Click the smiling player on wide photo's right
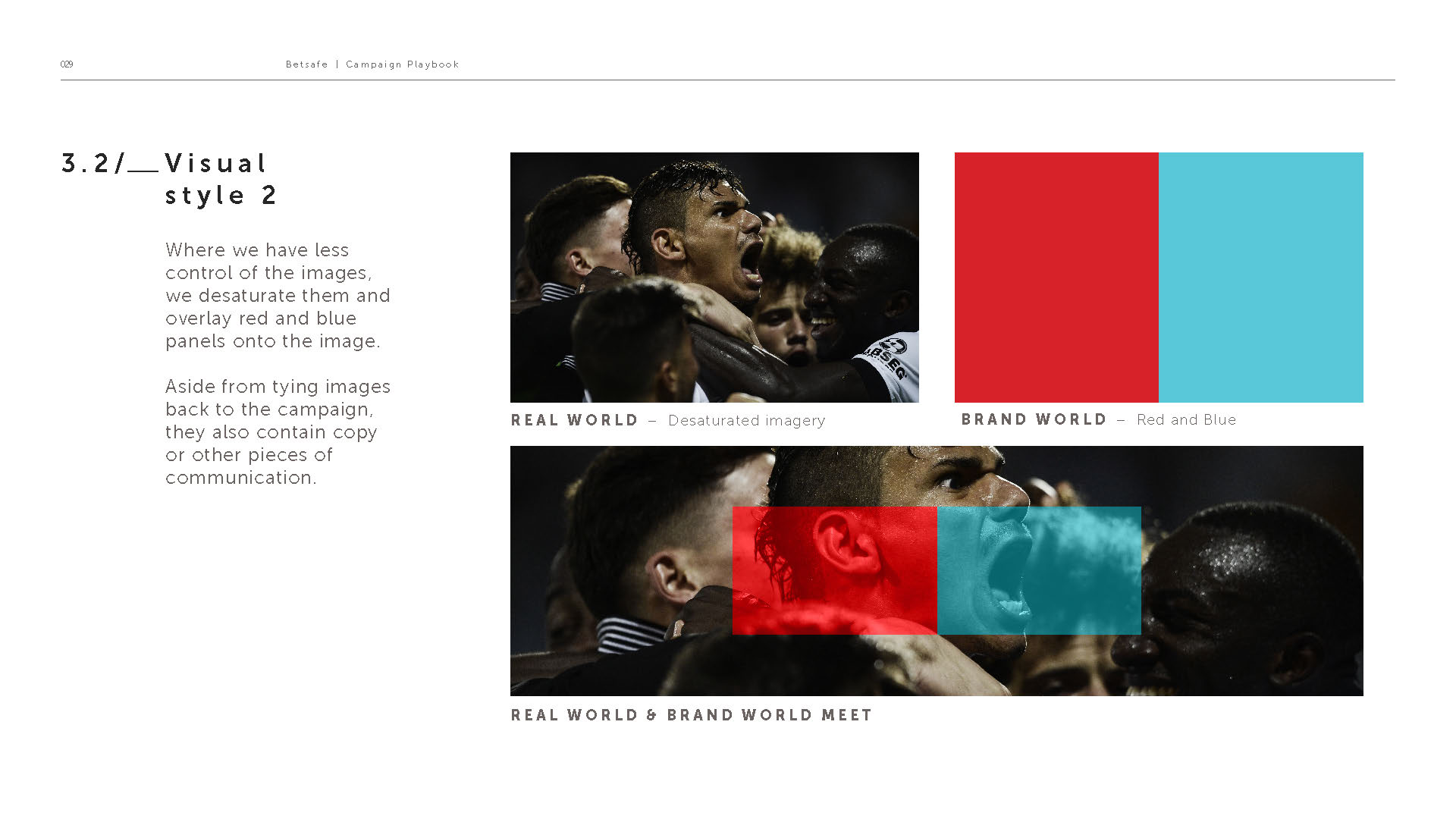Viewport: 1456px width, 819px height. coord(1244,599)
